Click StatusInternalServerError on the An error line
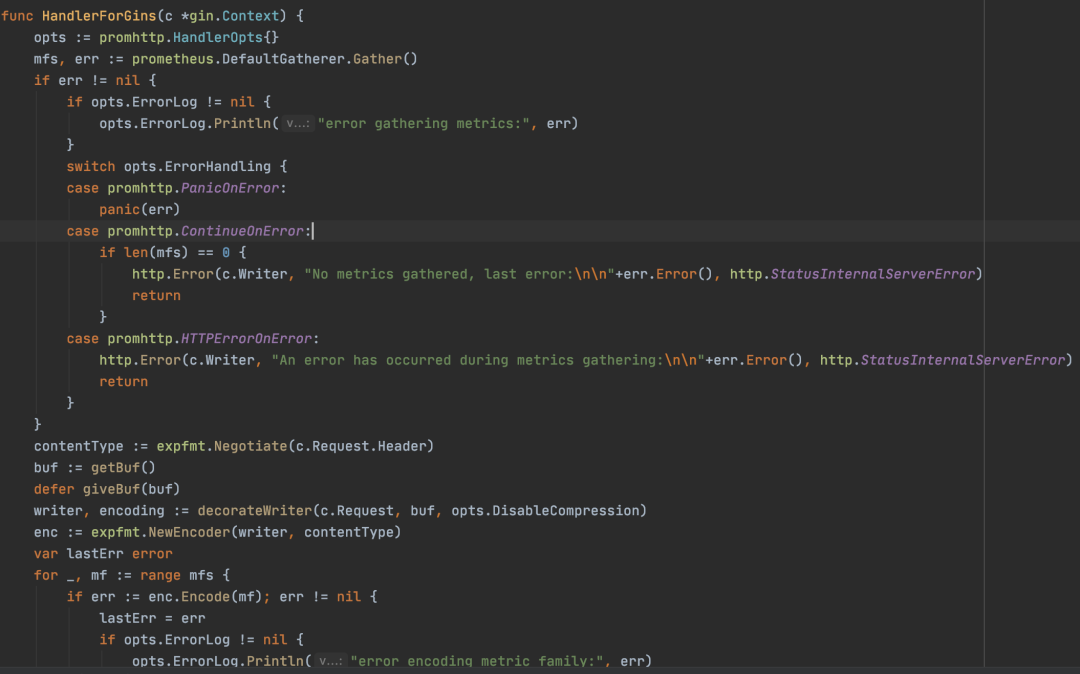 [x=963, y=360]
